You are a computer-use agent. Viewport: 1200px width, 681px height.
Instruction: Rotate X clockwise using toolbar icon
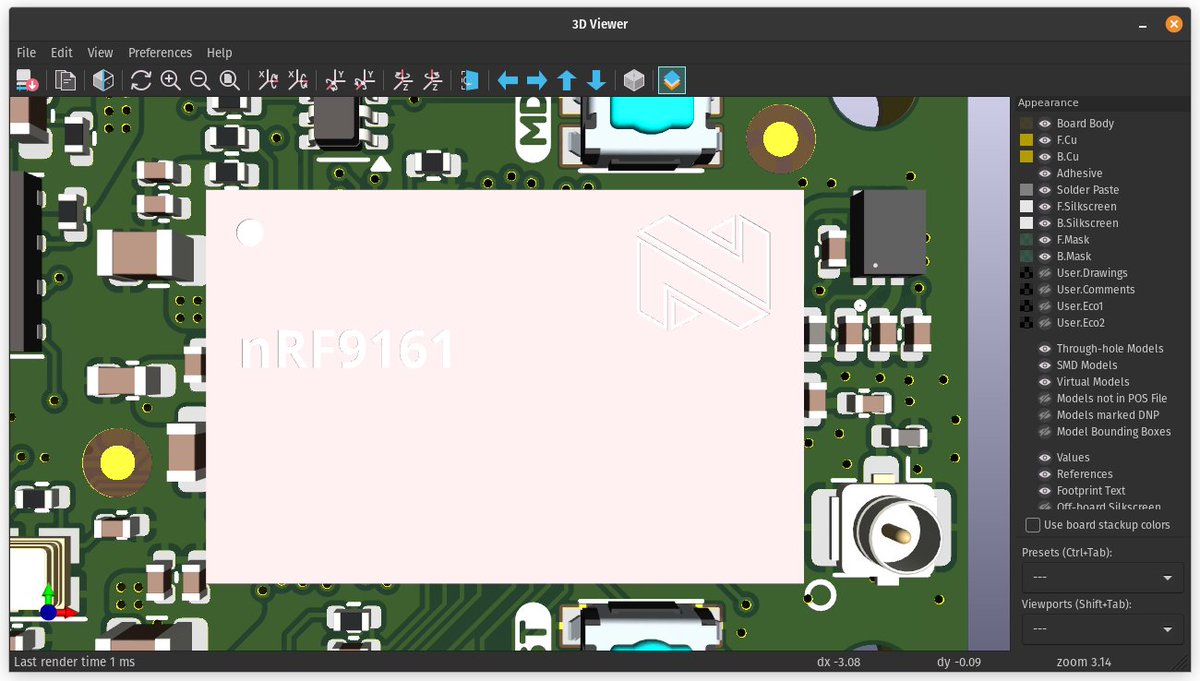tap(268, 80)
